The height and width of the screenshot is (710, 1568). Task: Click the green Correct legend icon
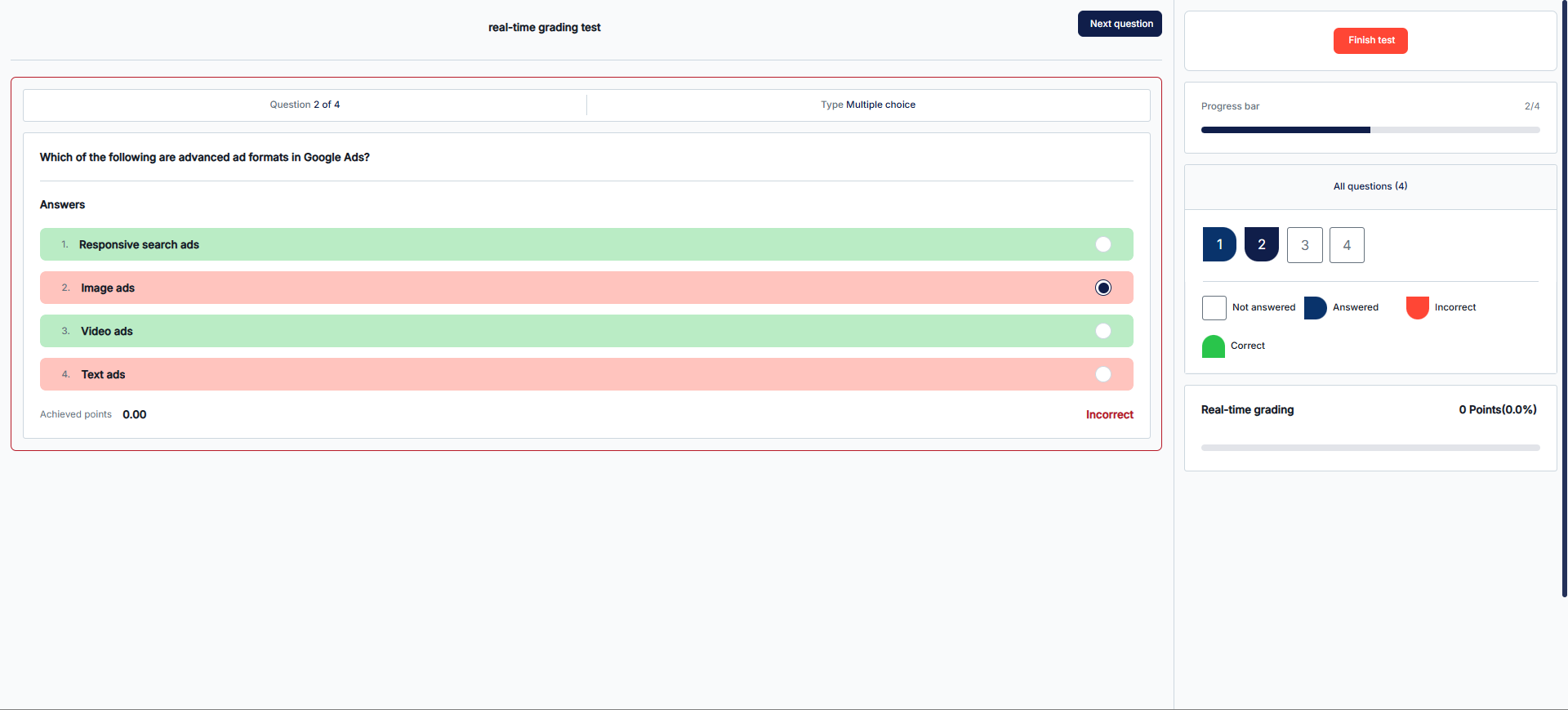pos(1213,346)
